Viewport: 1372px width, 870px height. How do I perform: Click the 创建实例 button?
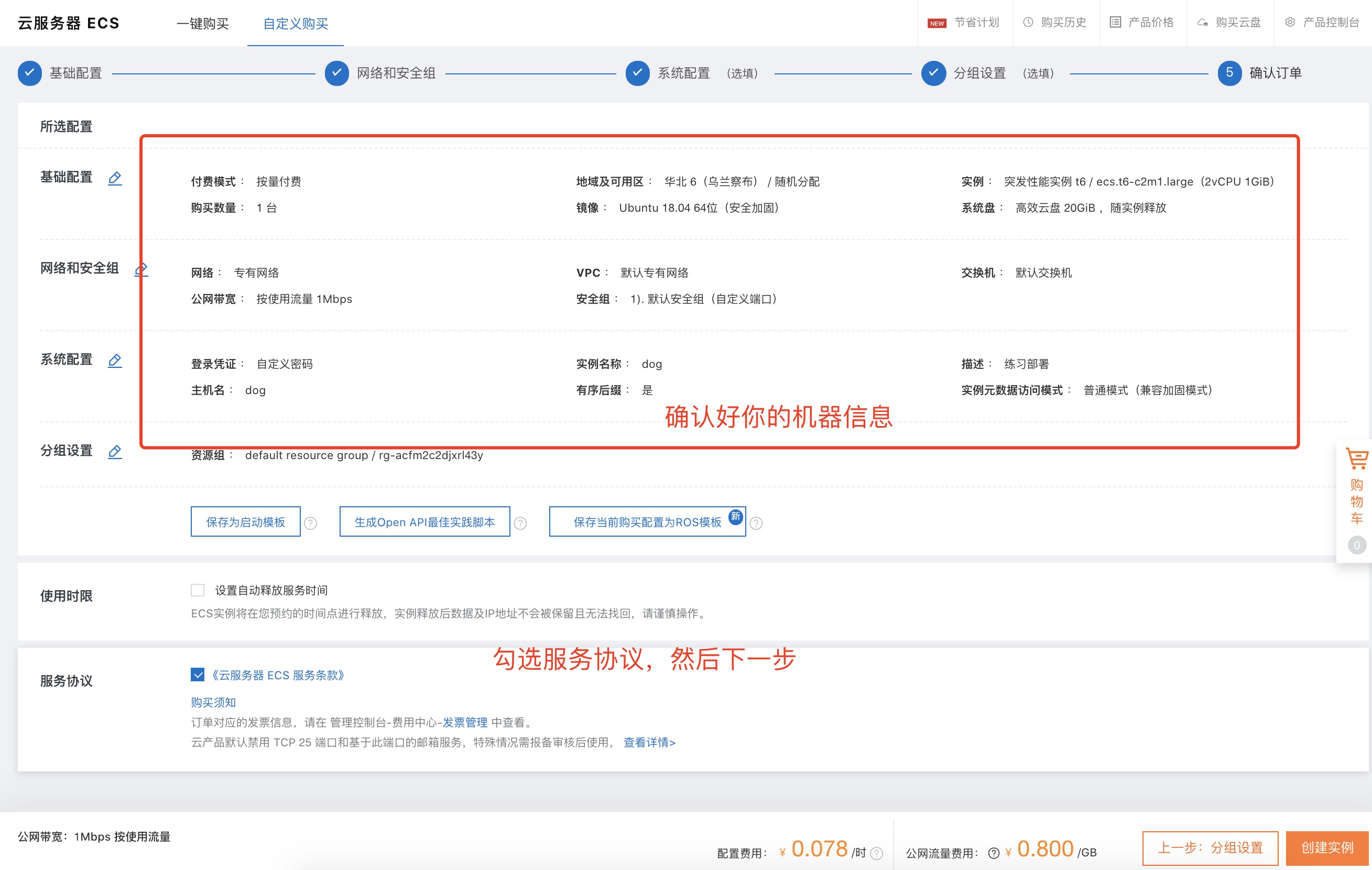[1327, 848]
